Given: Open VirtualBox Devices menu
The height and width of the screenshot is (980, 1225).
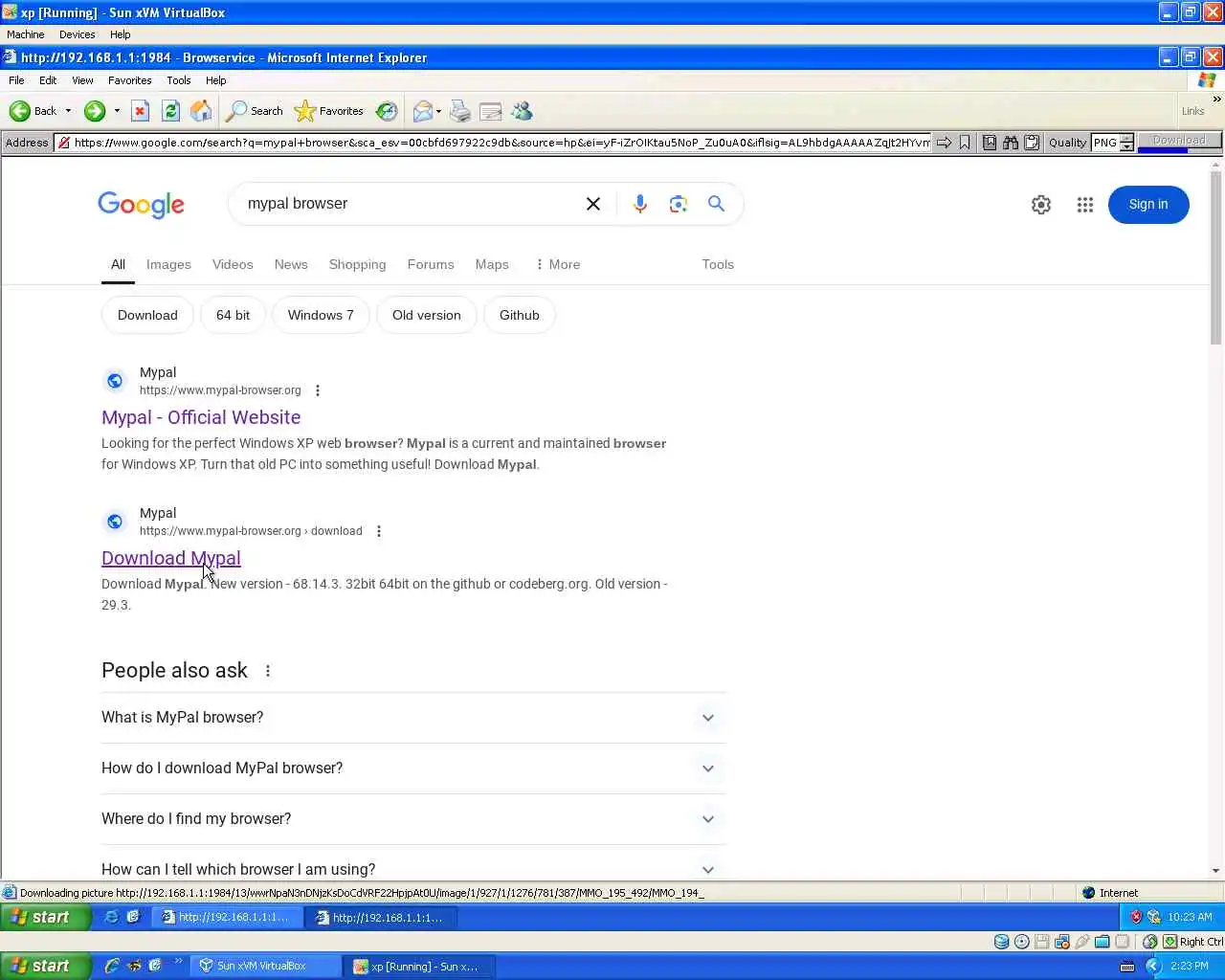Looking at the screenshot, I should pyautogui.click(x=77, y=34).
